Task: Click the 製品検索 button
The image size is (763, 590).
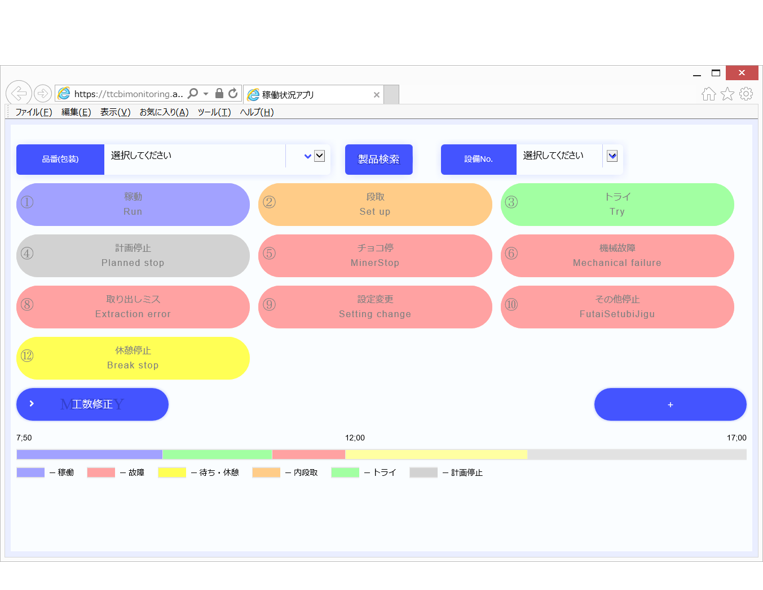Action: [x=379, y=159]
